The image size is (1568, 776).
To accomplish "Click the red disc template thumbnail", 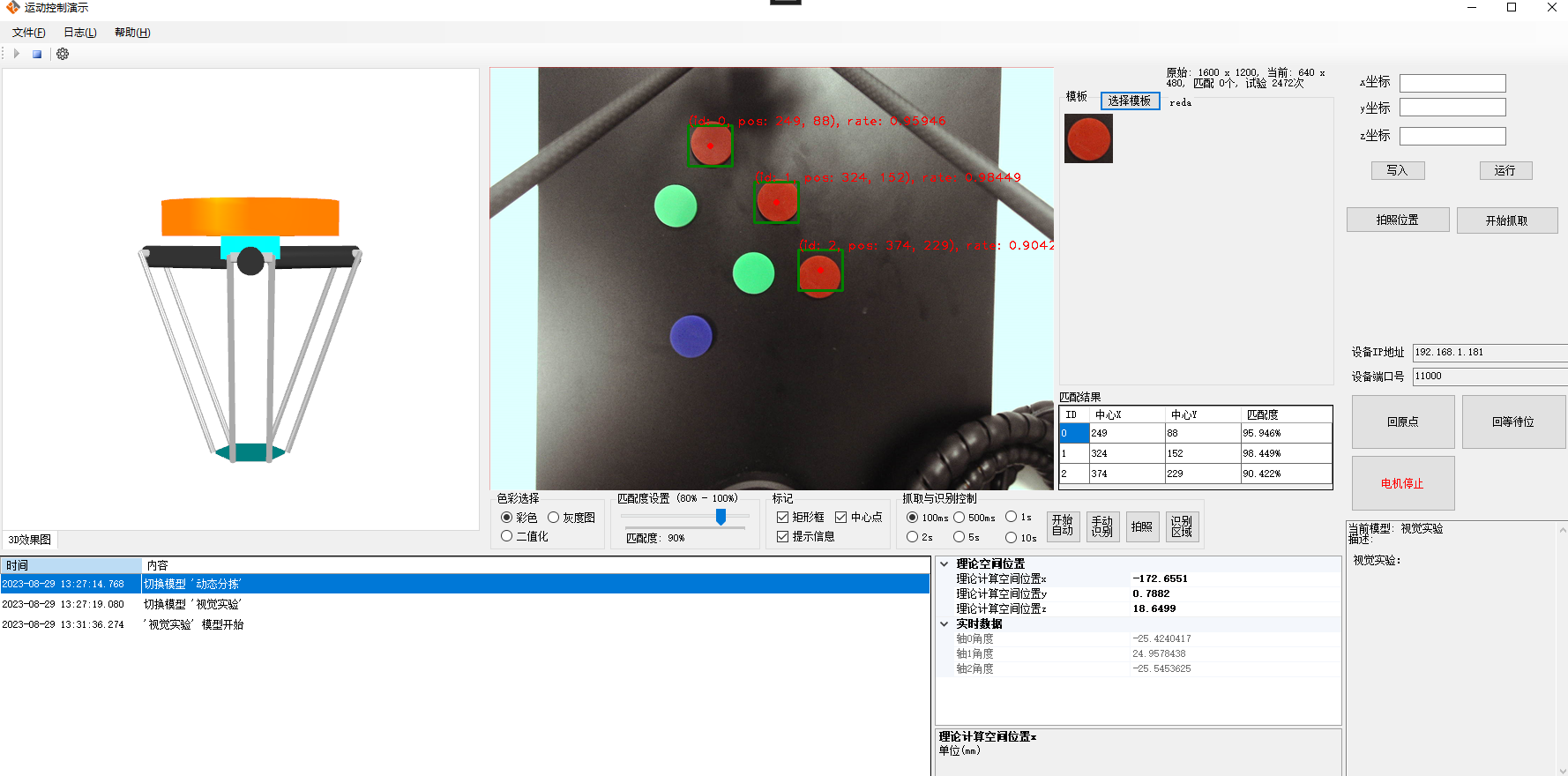I will click(x=1088, y=138).
